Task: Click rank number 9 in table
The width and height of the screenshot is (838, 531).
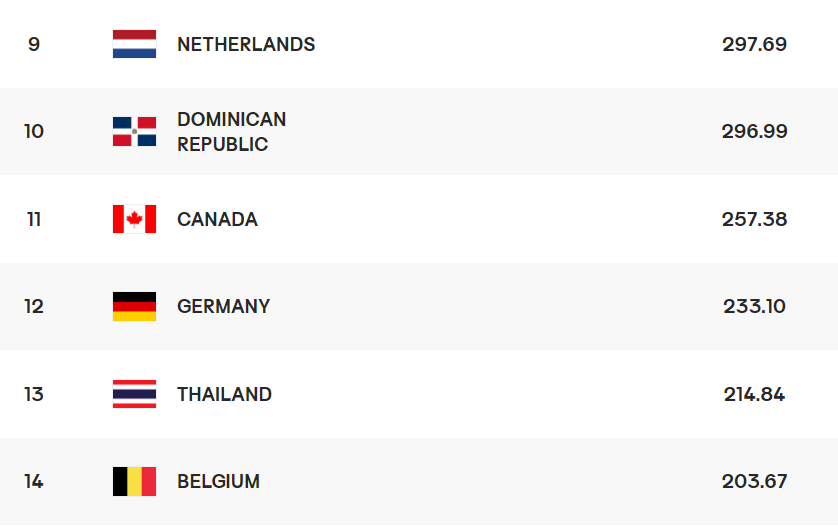Action: tap(34, 44)
